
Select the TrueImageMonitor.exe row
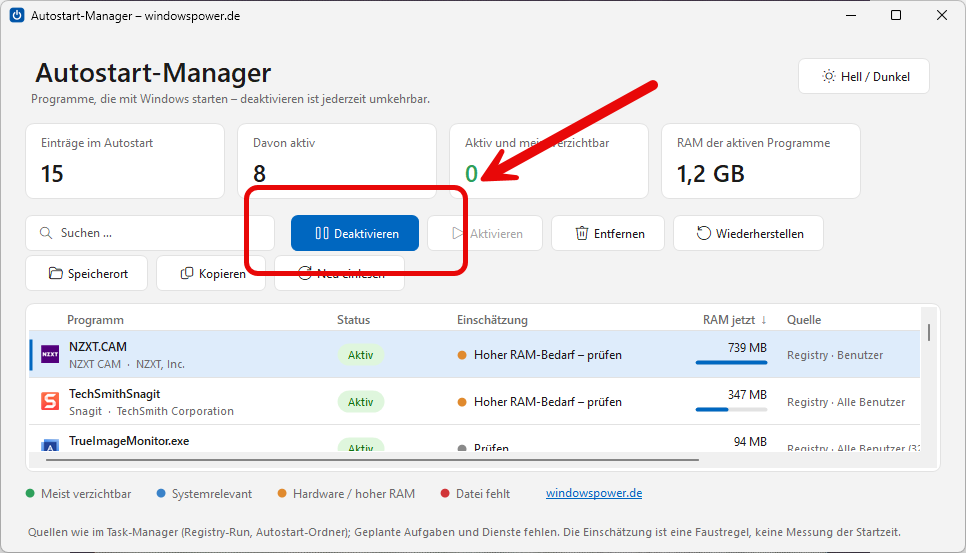pyautogui.click(x=474, y=438)
